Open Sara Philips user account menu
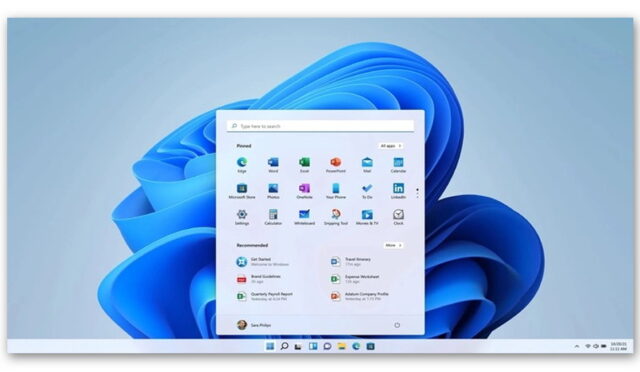This screenshot has height=372, width=640. tap(254, 325)
